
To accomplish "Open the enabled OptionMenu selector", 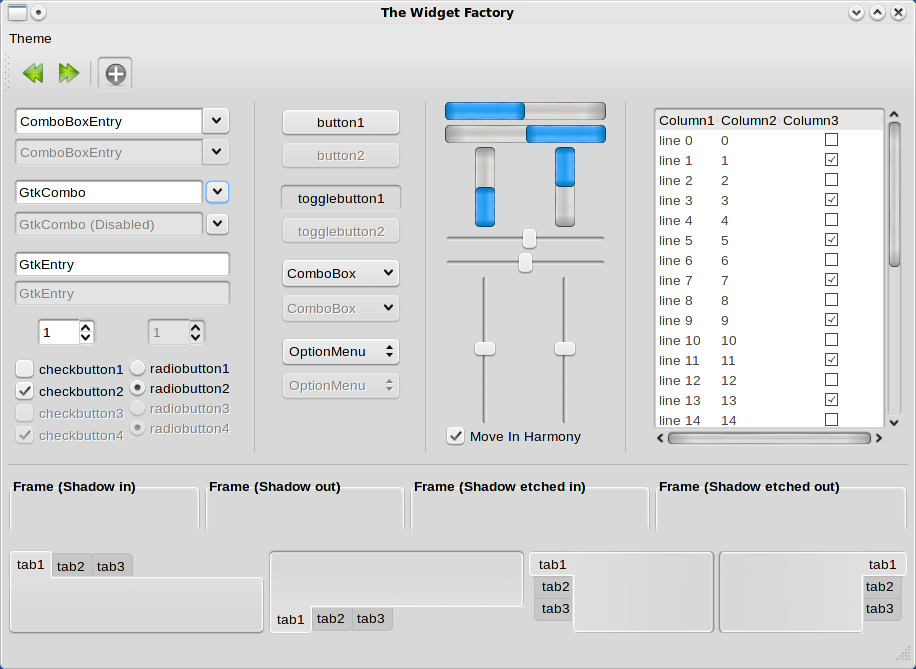I will 340,351.
